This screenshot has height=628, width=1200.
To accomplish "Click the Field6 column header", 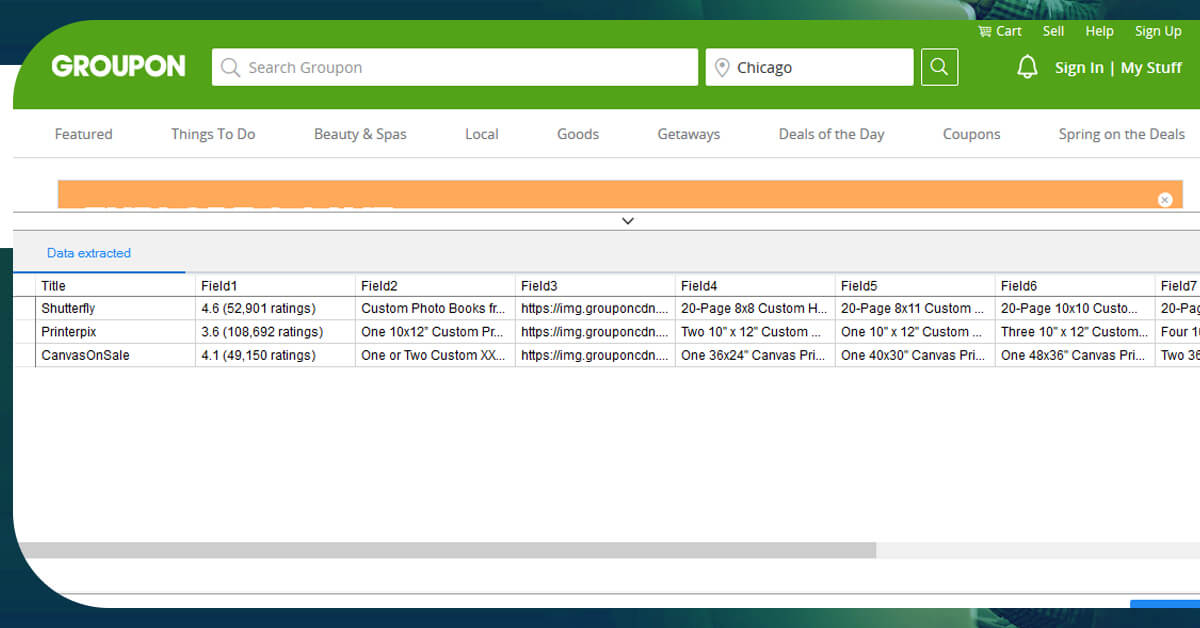I will pos(1075,286).
